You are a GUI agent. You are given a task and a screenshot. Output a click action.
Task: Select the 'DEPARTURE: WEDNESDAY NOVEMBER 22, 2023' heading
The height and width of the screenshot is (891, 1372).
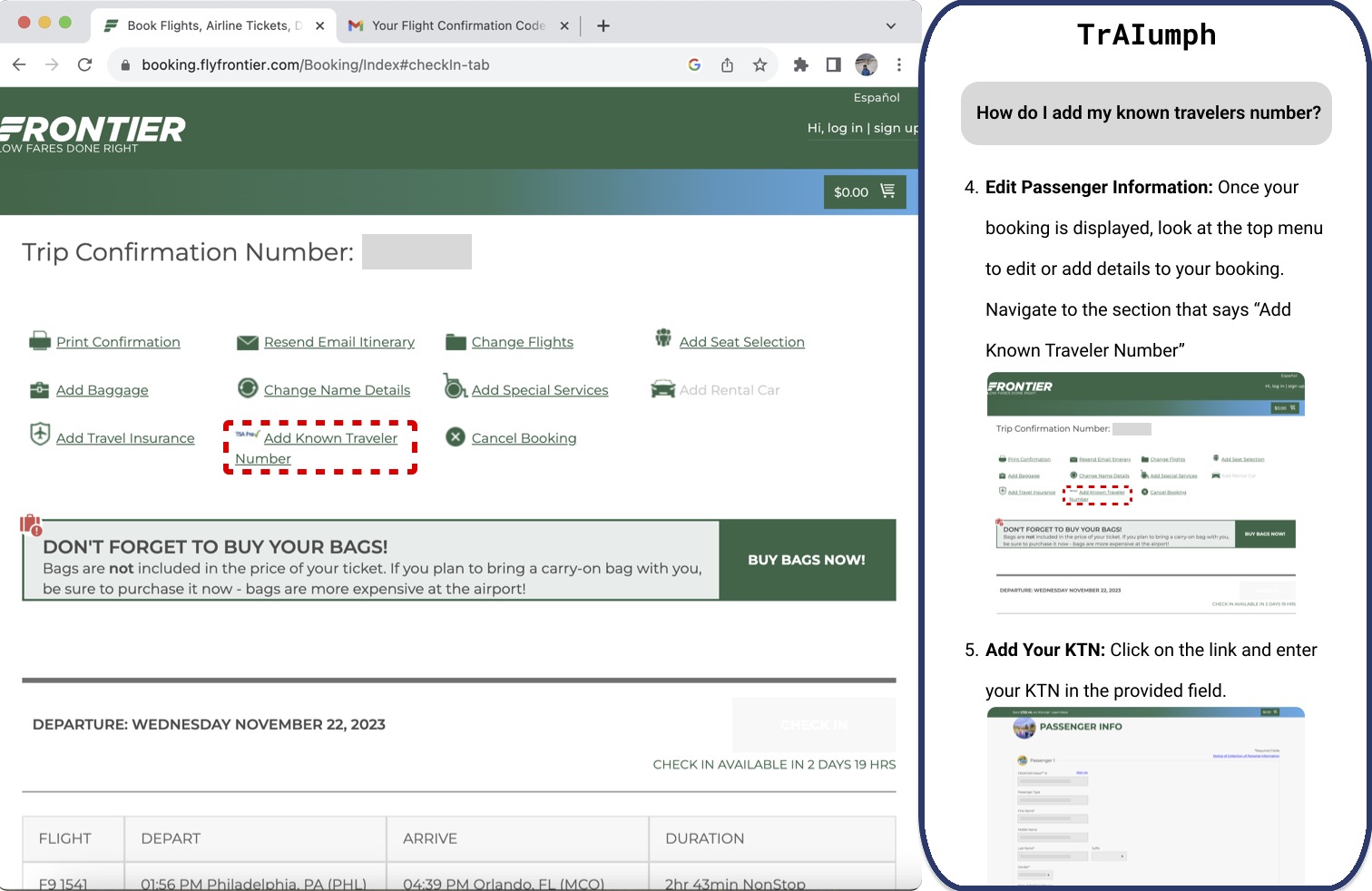click(209, 725)
